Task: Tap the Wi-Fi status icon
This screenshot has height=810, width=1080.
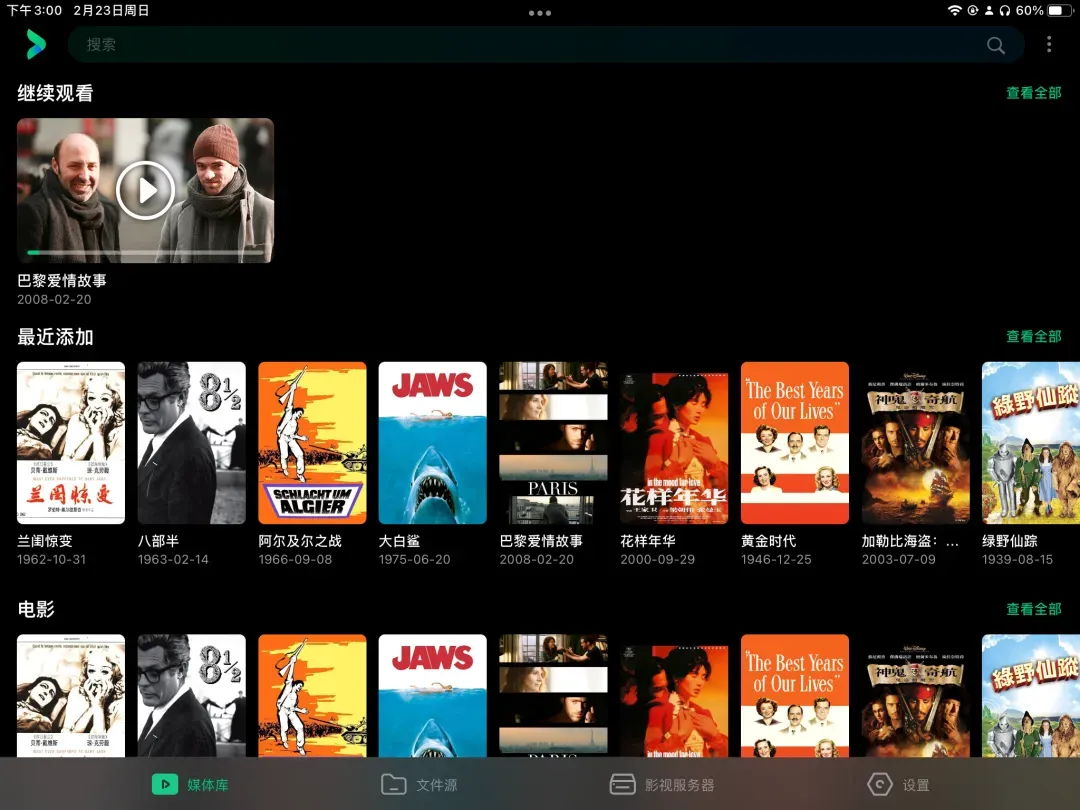Action: click(x=955, y=10)
